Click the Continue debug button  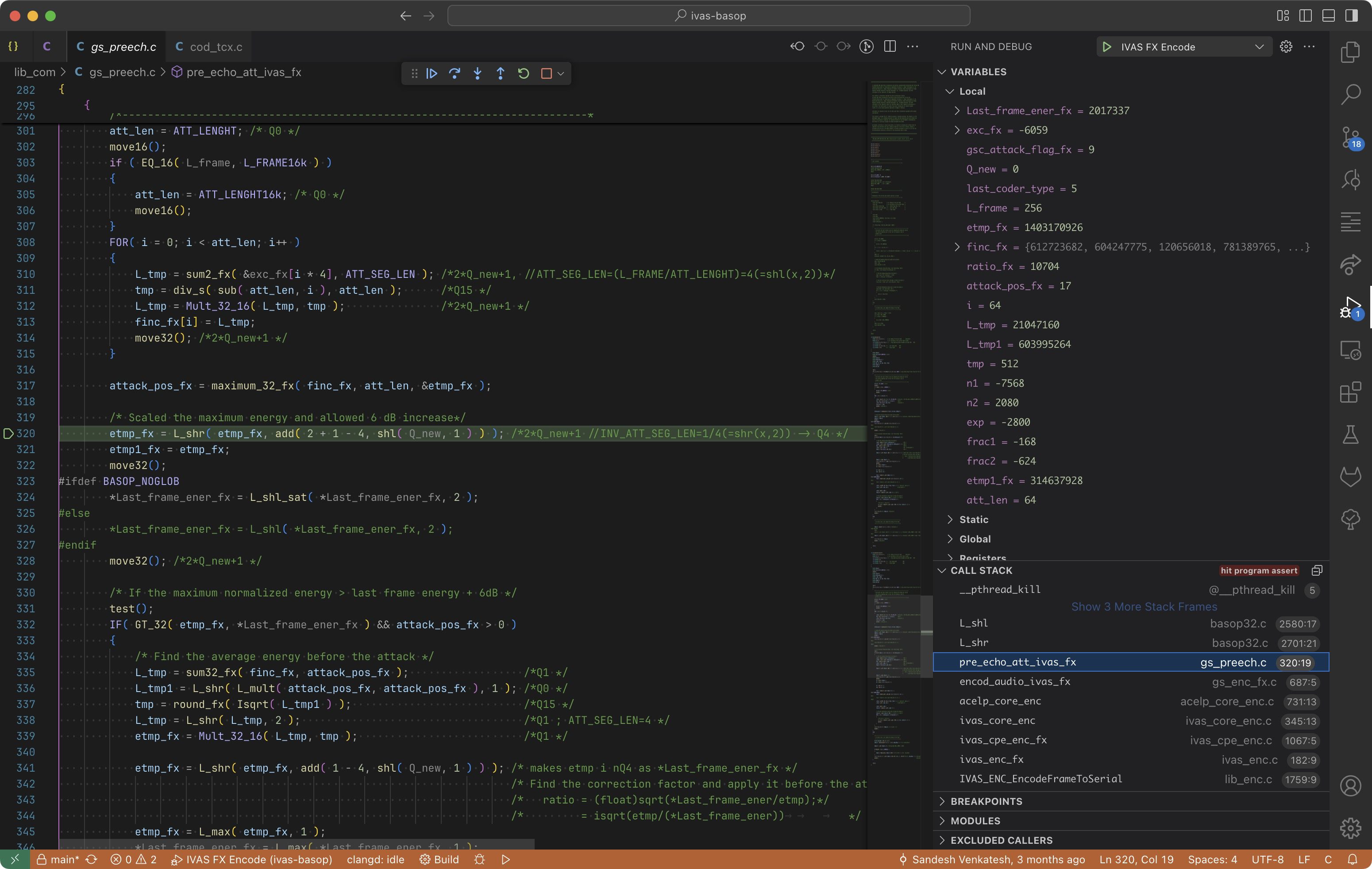coord(432,73)
